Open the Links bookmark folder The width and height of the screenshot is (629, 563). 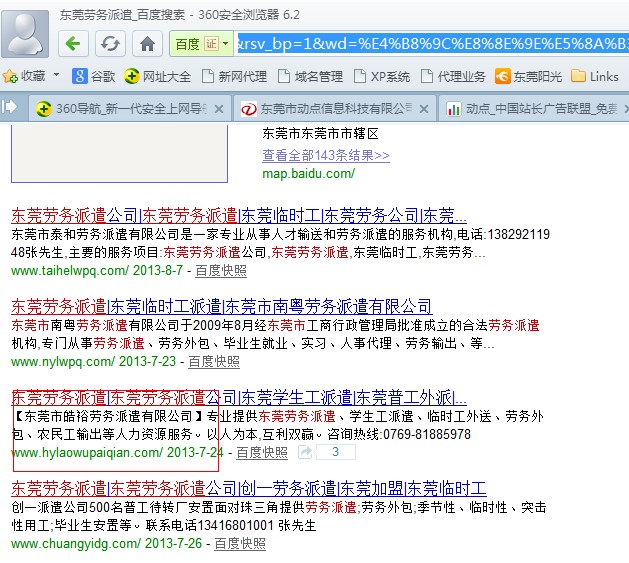(x=595, y=76)
